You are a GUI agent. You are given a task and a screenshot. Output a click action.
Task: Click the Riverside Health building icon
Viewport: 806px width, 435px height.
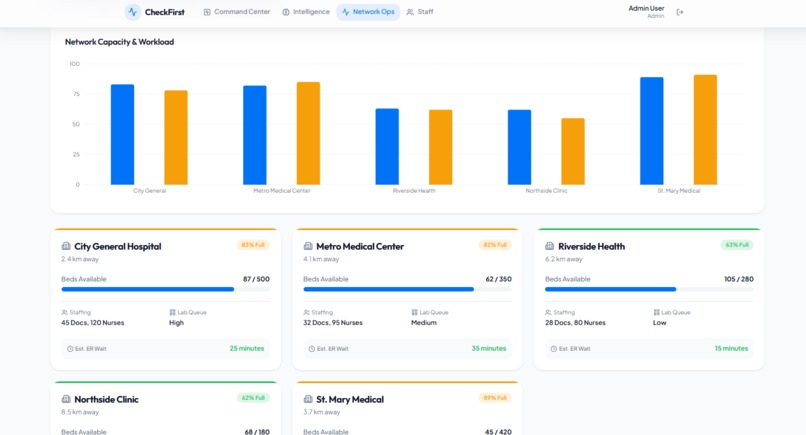click(x=549, y=246)
